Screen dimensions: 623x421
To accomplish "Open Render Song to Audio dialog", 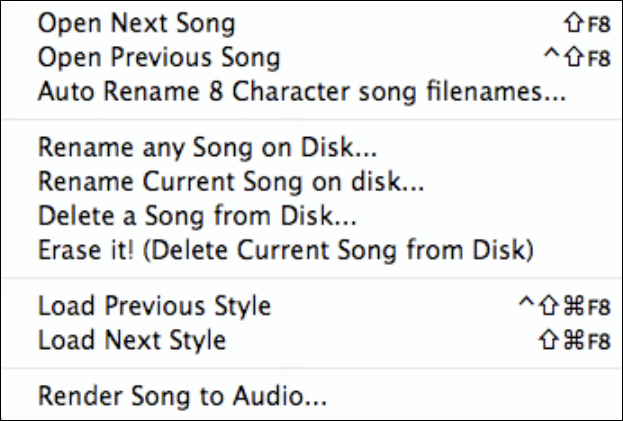I will pyautogui.click(x=182, y=397).
